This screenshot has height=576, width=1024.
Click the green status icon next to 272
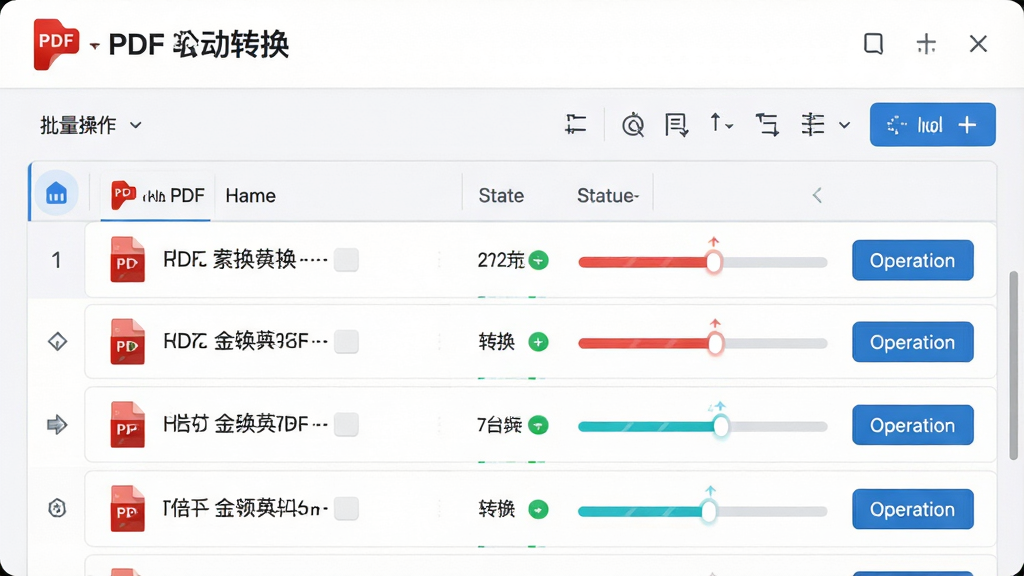538,260
